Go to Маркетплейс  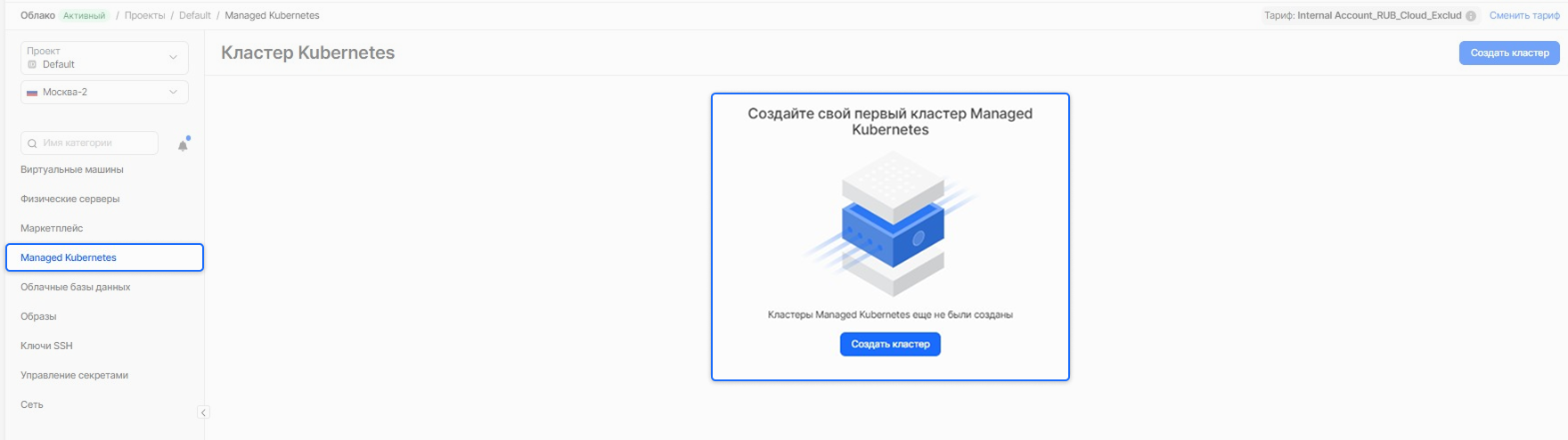[52, 228]
